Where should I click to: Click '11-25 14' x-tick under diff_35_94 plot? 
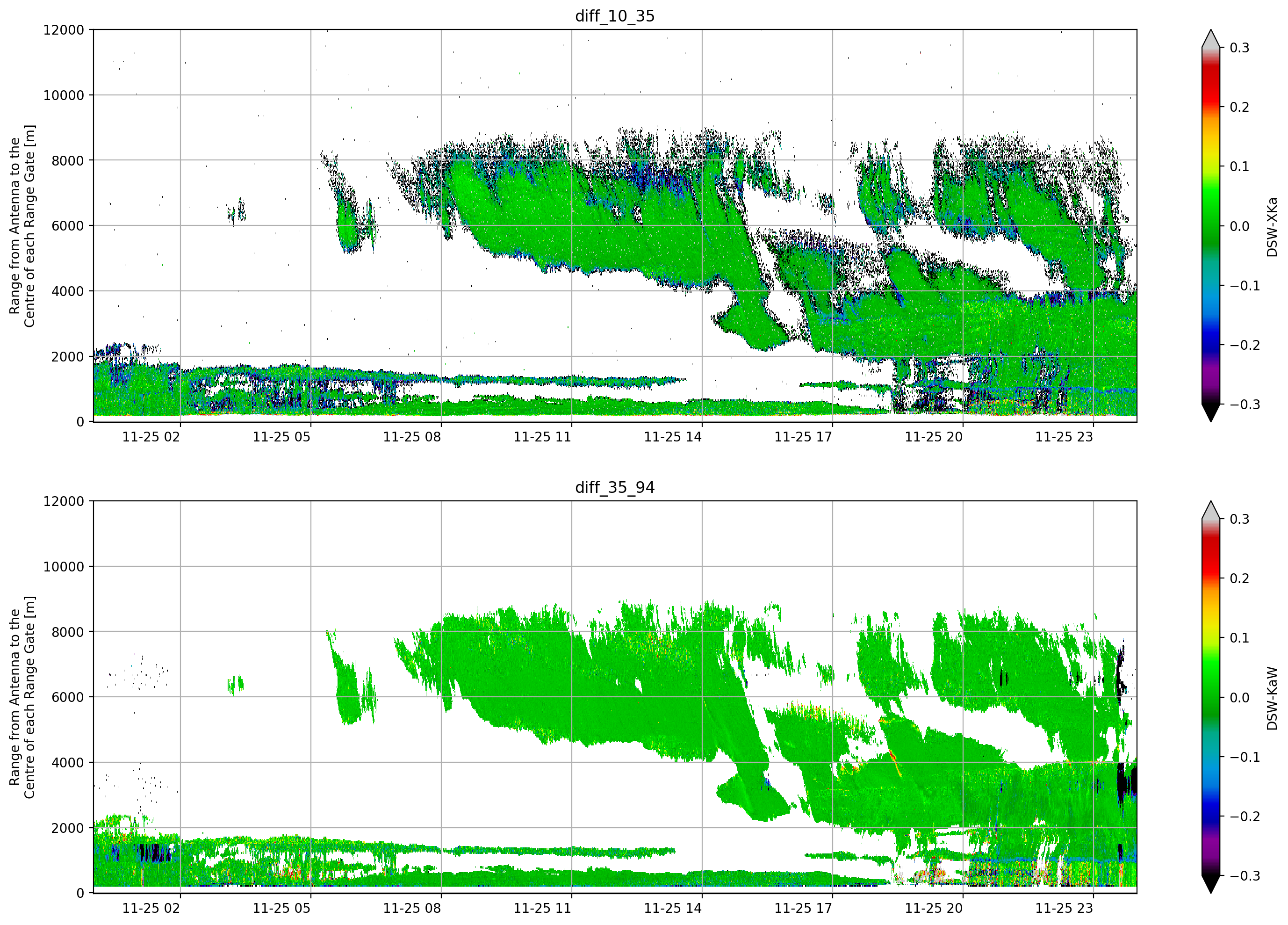[x=673, y=909]
